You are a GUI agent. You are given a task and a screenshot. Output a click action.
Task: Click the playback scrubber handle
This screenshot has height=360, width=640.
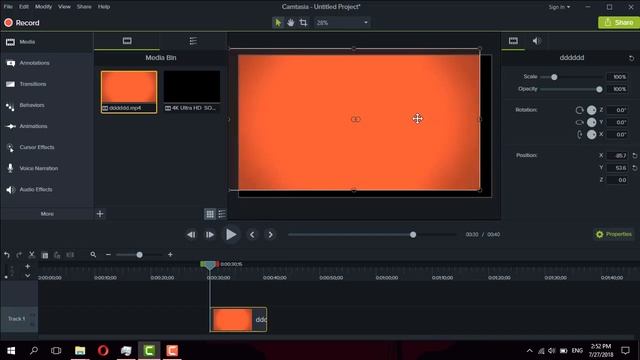413,235
